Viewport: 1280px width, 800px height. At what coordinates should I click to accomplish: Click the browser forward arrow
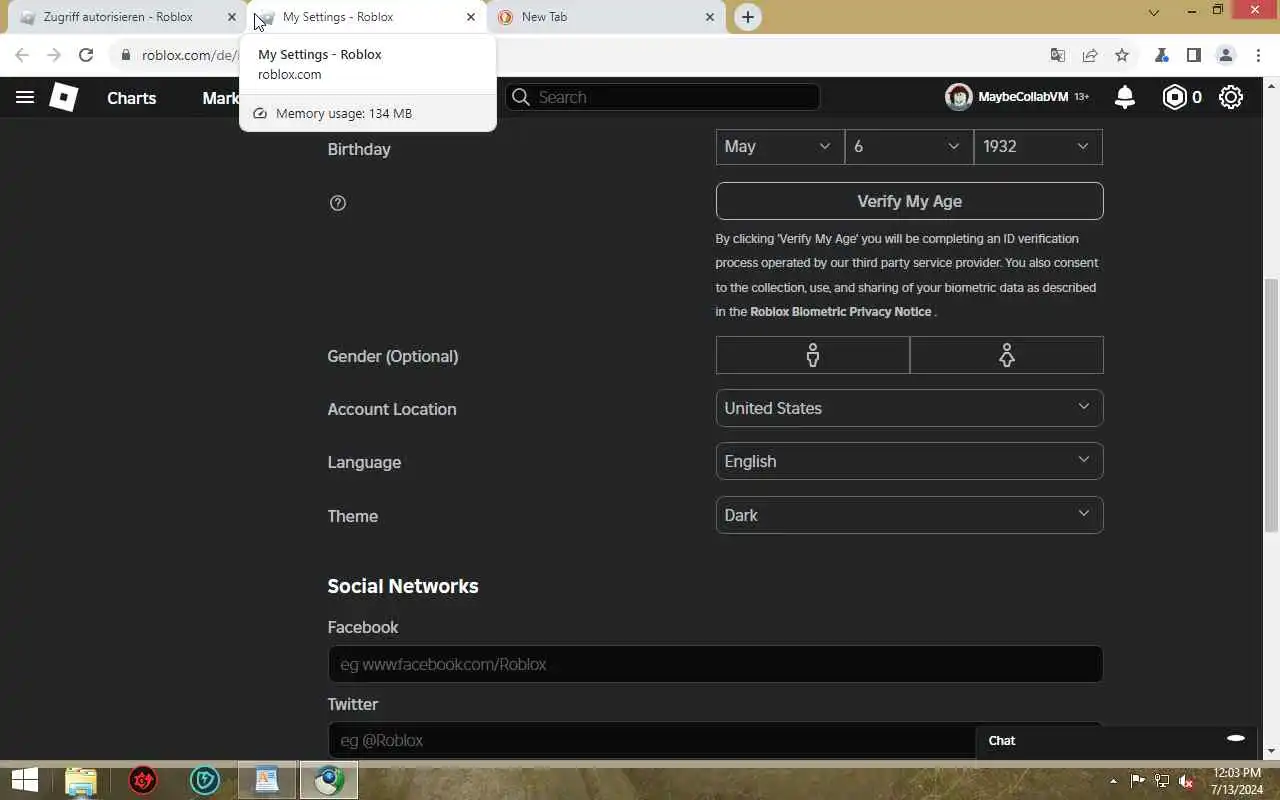coord(54,55)
